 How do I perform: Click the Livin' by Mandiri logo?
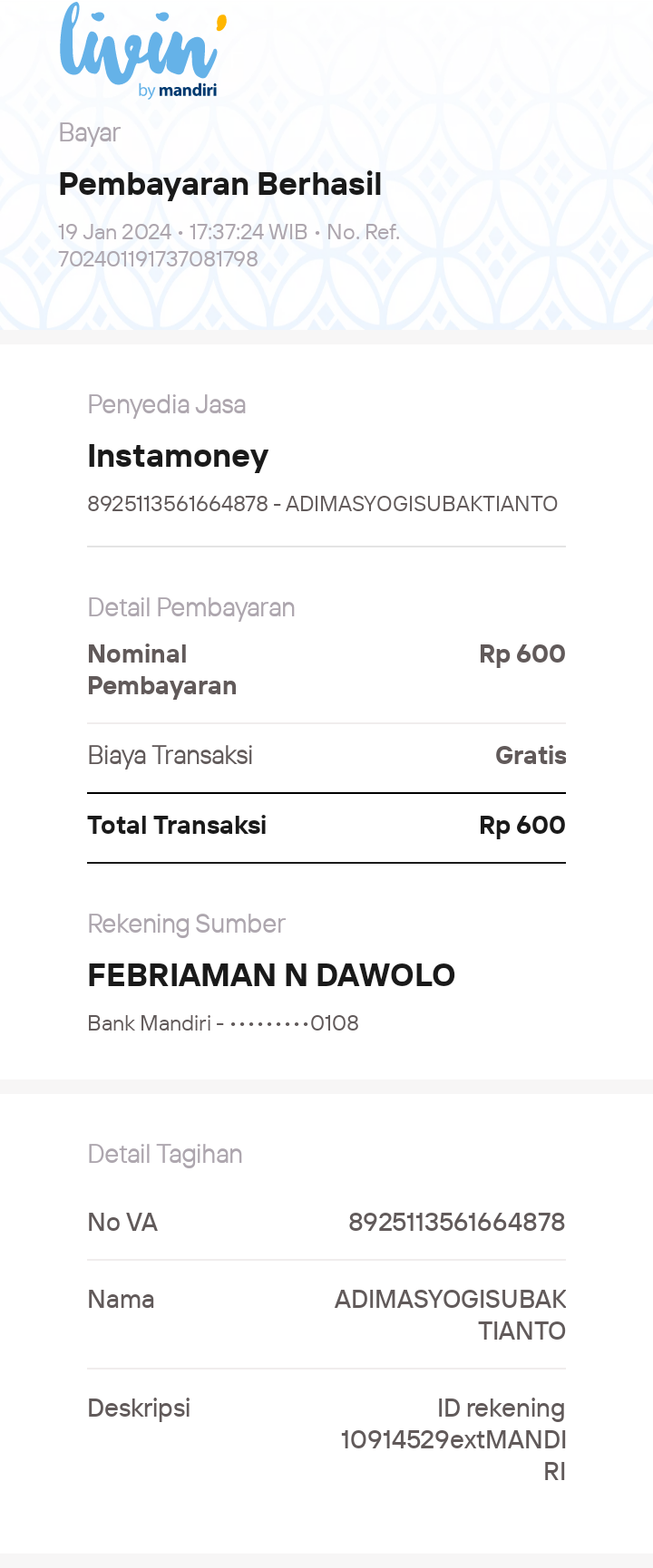[142, 51]
